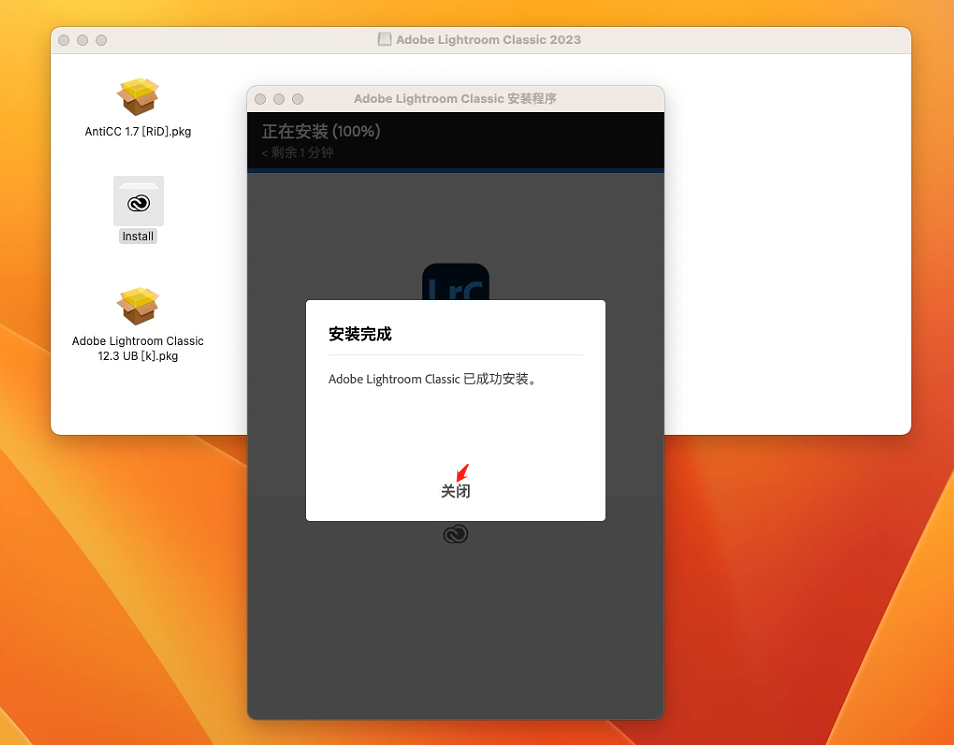Click the Adobe Lightroom Classic 2023 window title
Screen dimensions: 954x745
point(488,40)
